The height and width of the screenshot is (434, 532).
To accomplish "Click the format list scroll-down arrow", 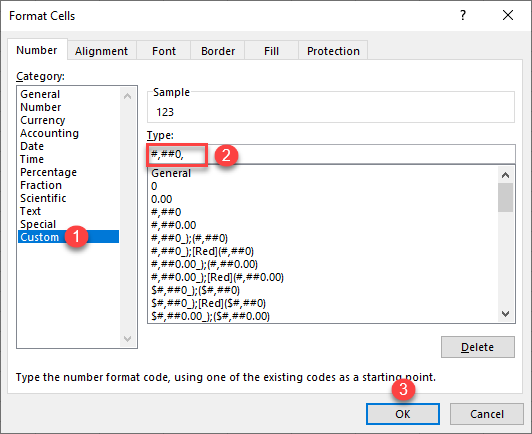I will pyautogui.click(x=505, y=314).
